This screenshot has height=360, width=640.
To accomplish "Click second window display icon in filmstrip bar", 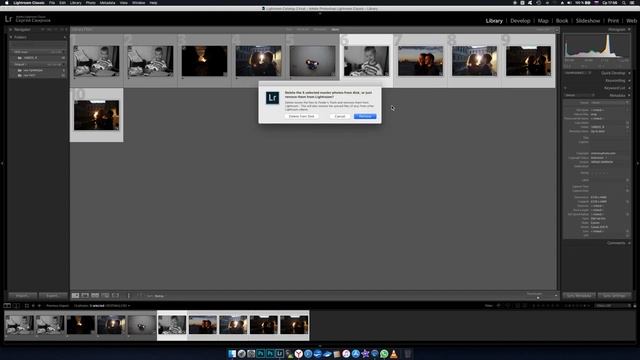I will (16, 306).
